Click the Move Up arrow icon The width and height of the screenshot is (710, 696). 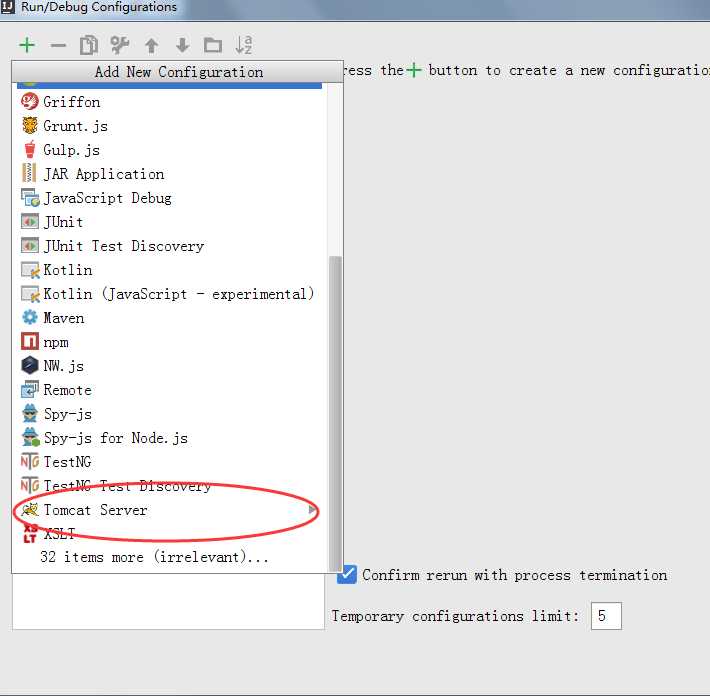click(151, 45)
